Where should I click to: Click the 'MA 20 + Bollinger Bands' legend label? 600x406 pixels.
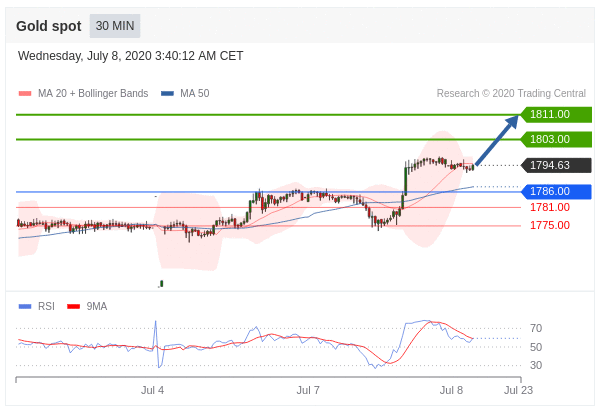(x=93, y=93)
